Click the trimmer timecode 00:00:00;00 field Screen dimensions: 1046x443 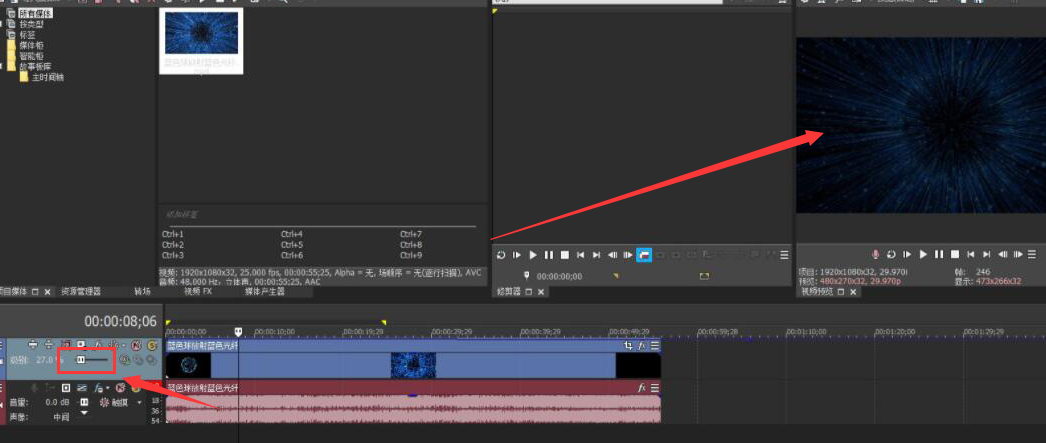(559, 276)
